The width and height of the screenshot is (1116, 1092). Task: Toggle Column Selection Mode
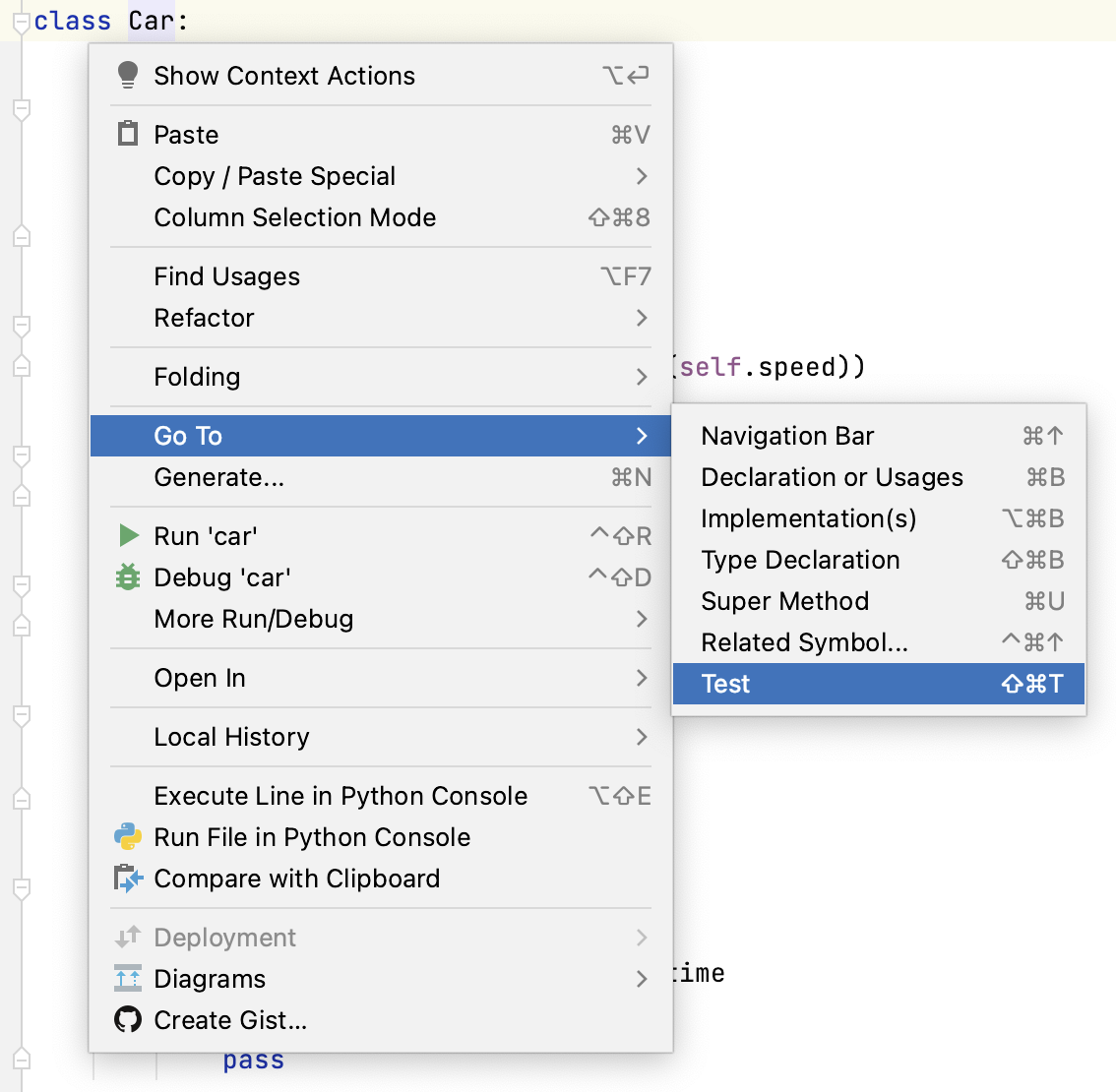[294, 217]
